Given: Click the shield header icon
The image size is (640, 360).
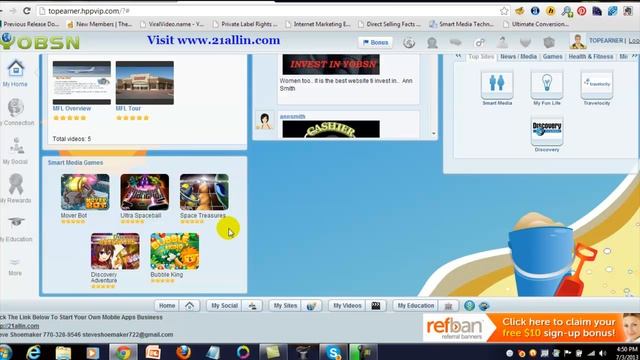Looking at the screenshot, I should [x=526, y=42].
